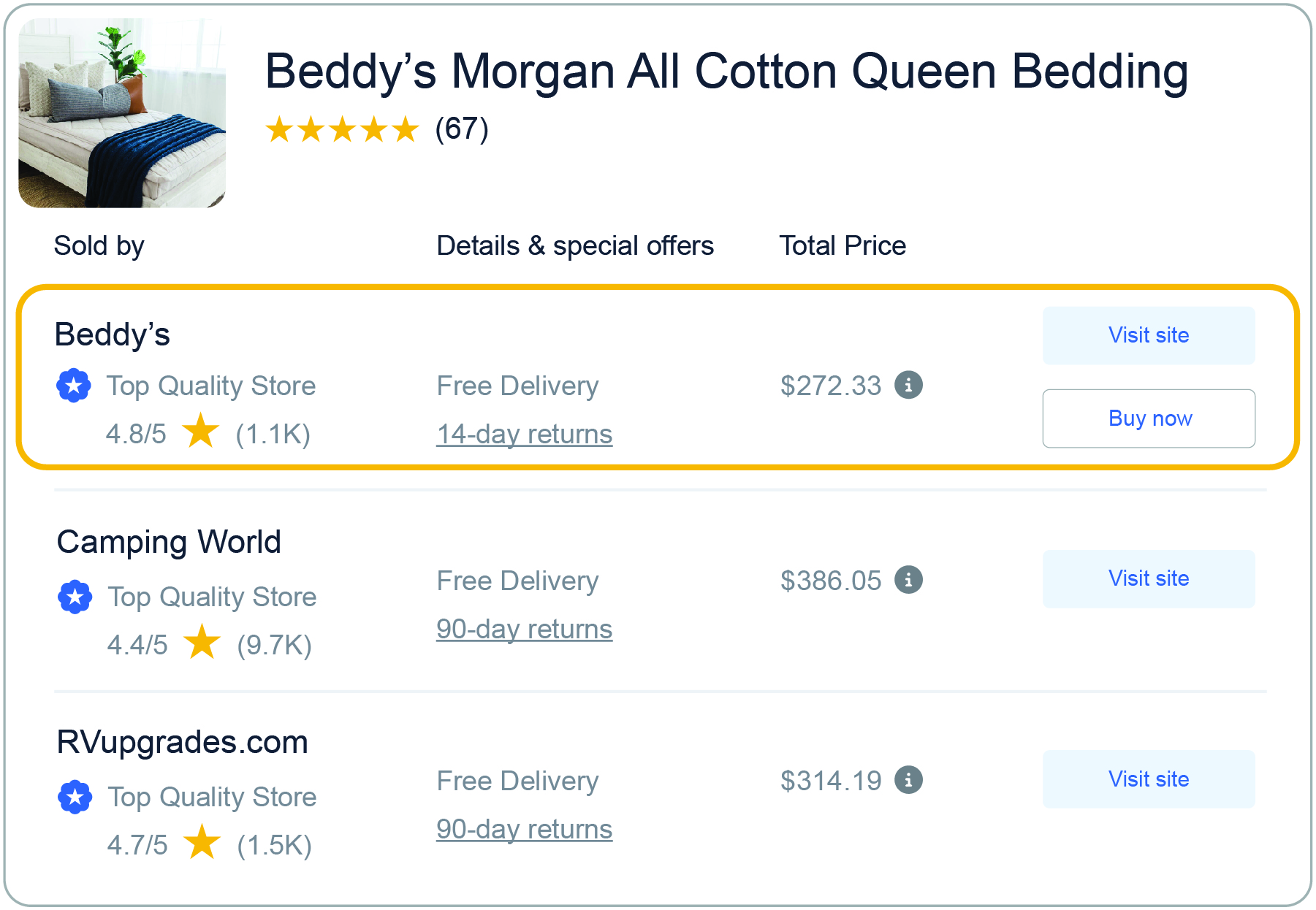Open RVupgrades' 90-day returns link
The width and height of the screenshot is (1316, 910).
point(523,829)
